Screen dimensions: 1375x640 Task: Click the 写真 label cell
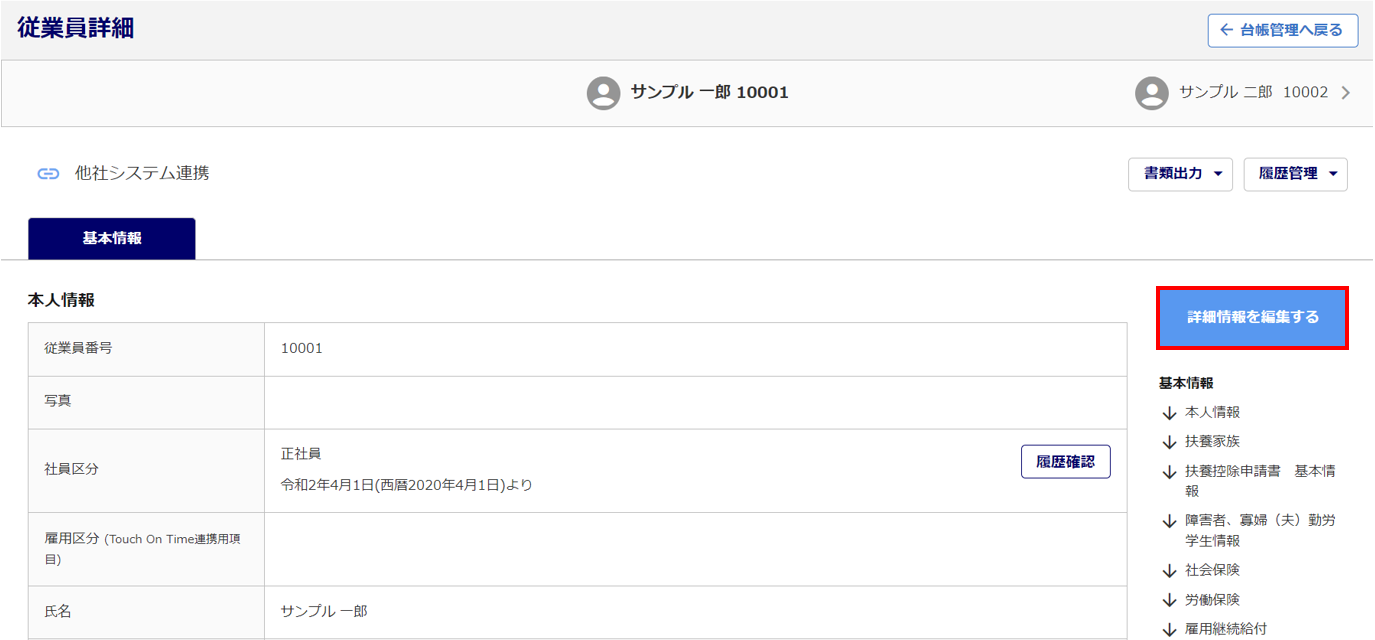146,402
